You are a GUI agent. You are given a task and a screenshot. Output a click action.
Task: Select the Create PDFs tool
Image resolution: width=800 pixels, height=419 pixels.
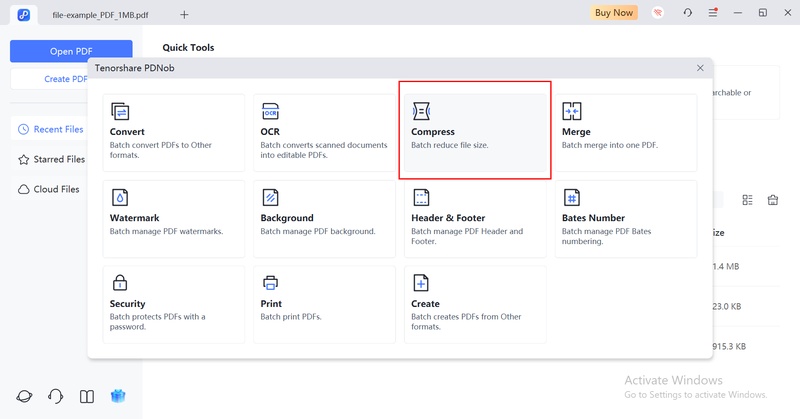[x=474, y=304]
